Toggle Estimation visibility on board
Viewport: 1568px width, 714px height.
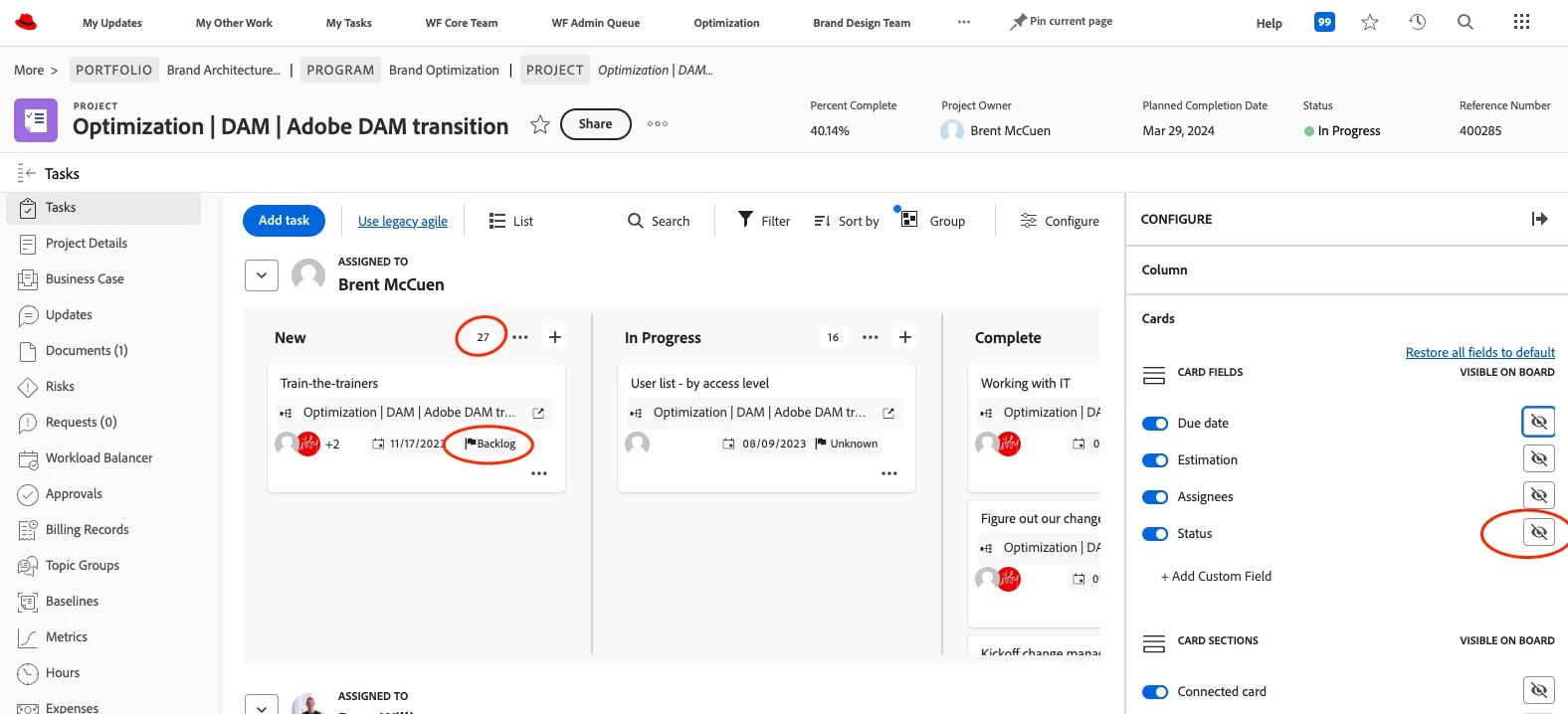tap(1538, 458)
